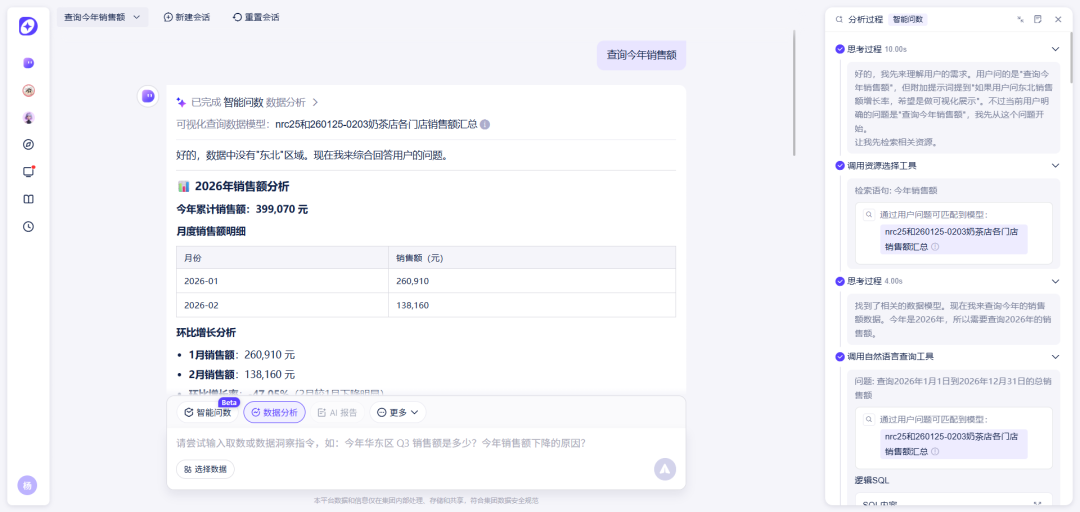The height and width of the screenshot is (512, 1080).
Task: Click the 环比增长分析 heading
Action: pyautogui.click(x=206, y=332)
